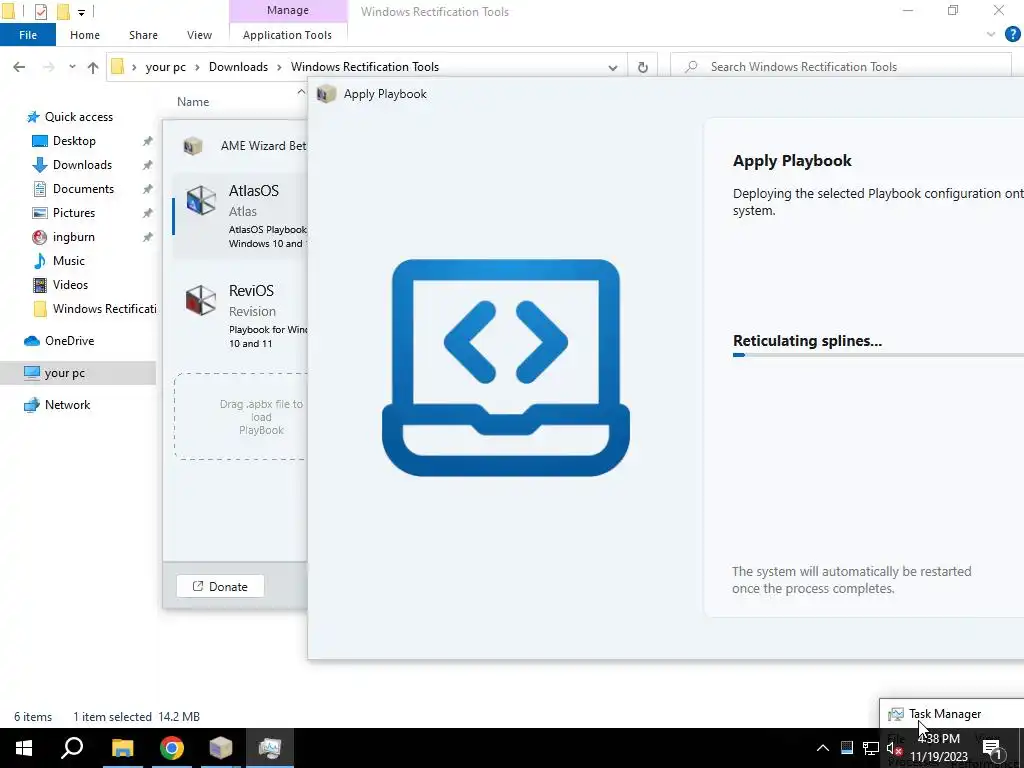
Task: Click the New folder quick access icon
Action: tap(63, 11)
